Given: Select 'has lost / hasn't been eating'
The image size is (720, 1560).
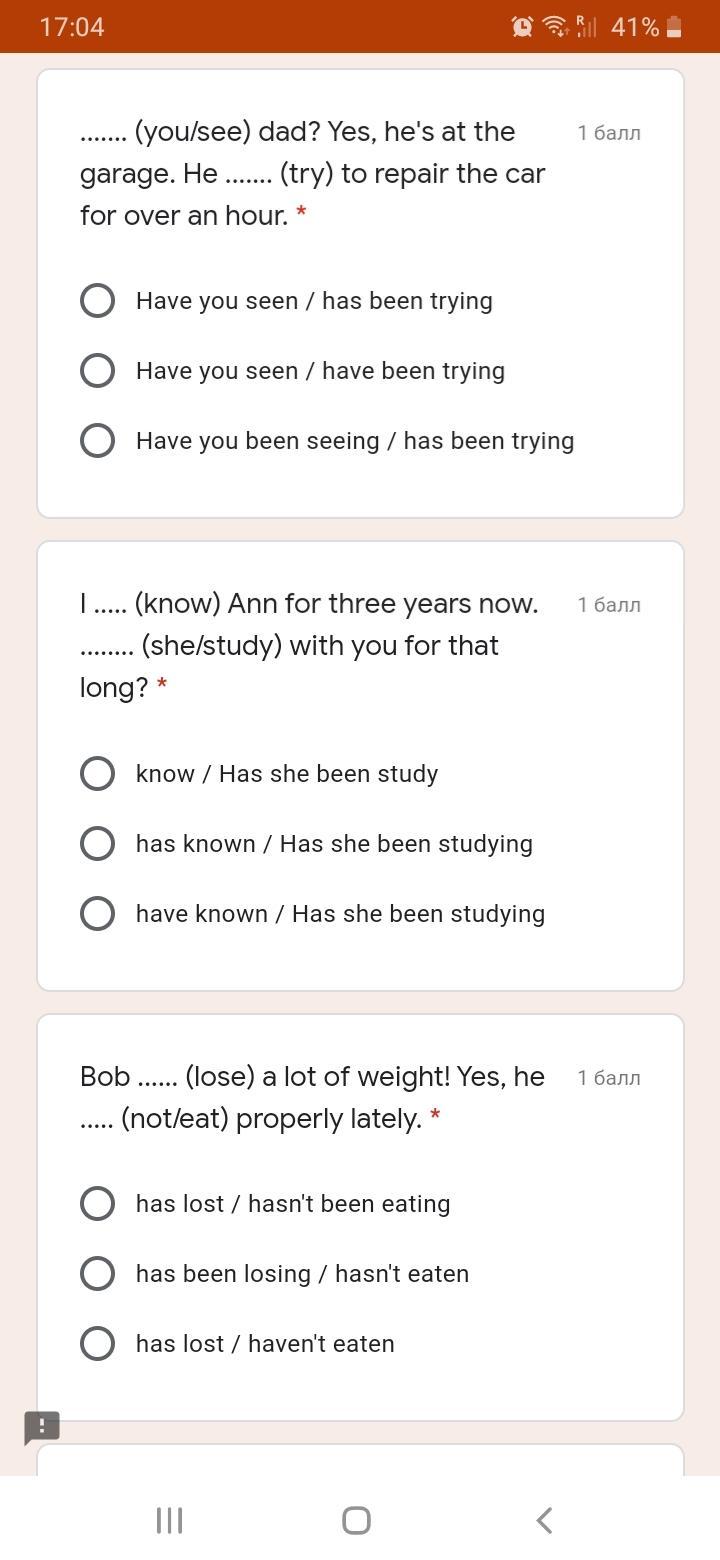Looking at the screenshot, I should click(98, 1204).
